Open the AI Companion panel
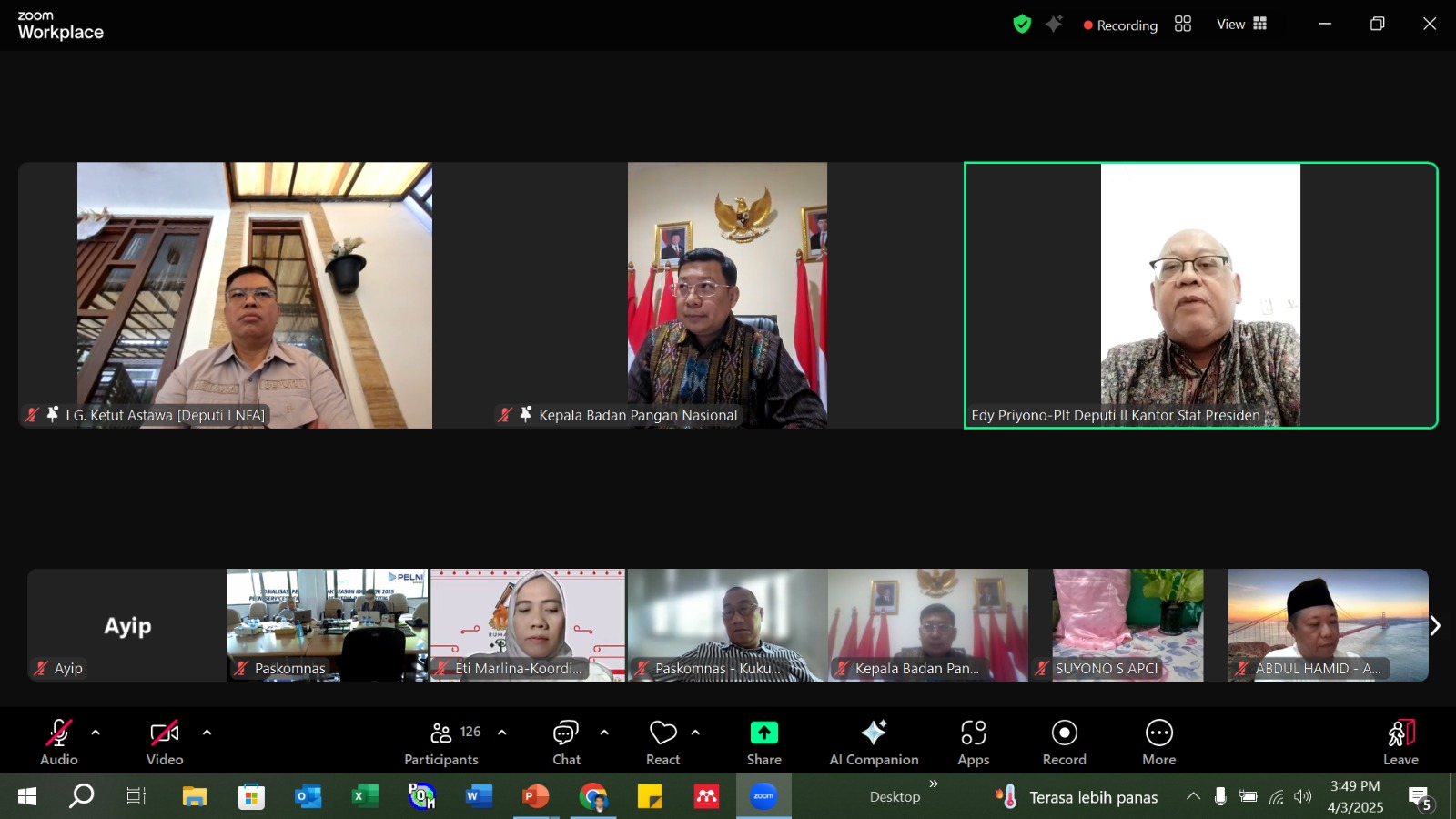 point(874,742)
